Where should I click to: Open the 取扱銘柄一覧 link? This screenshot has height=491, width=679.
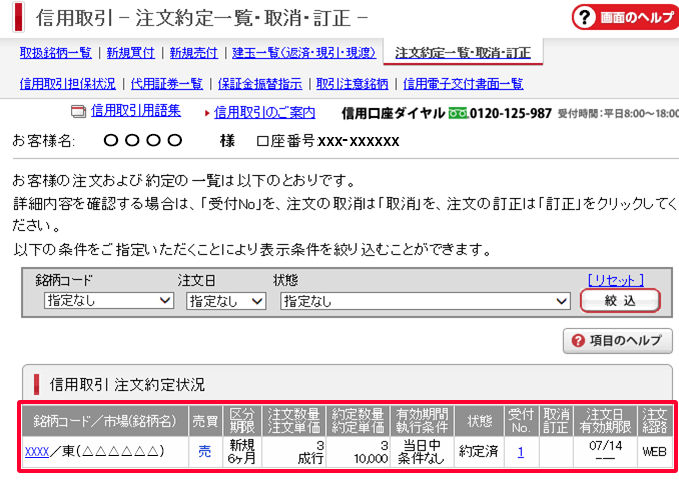pos(56,53)
